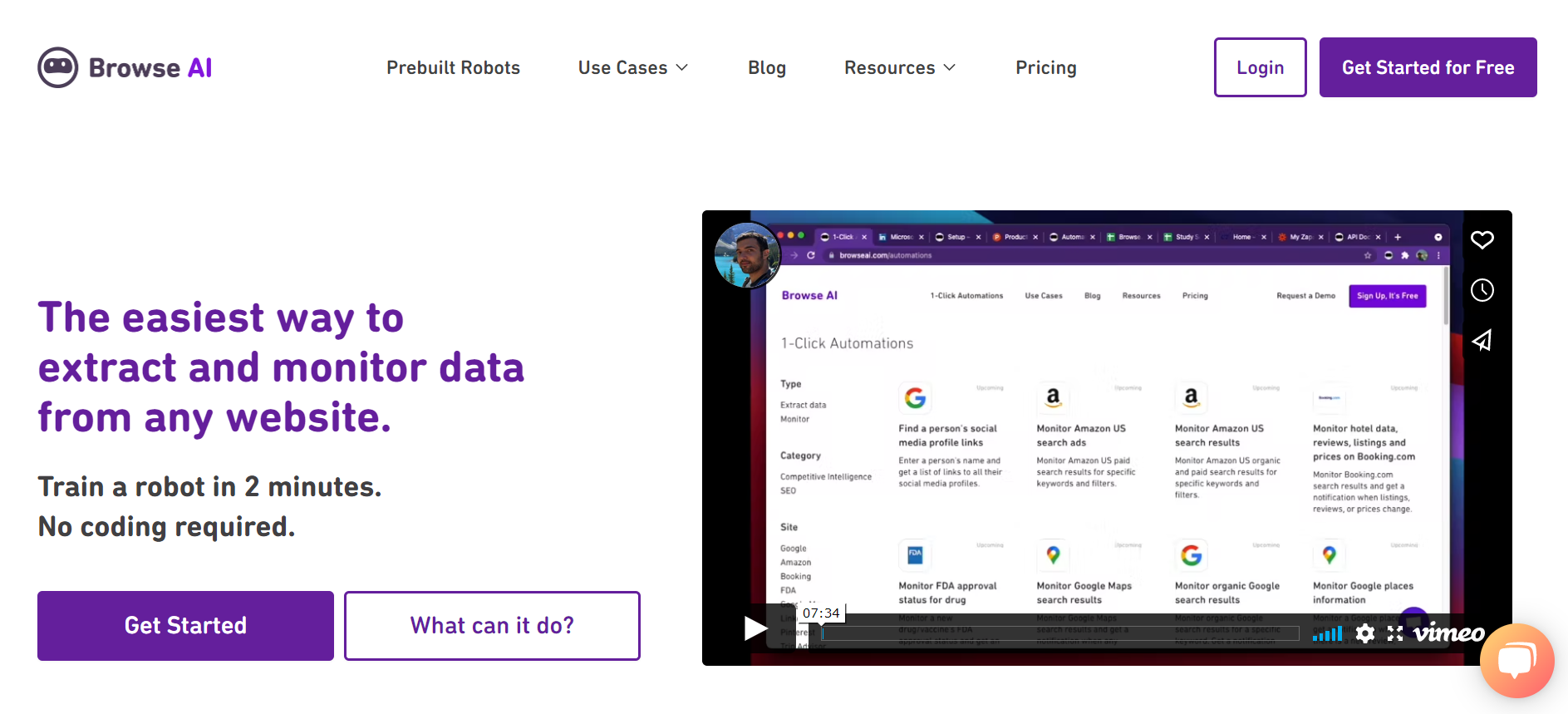This screenshot has width=1568, height=714.
Task: Go to the Pricing page
Action: tap(1046, 67)
